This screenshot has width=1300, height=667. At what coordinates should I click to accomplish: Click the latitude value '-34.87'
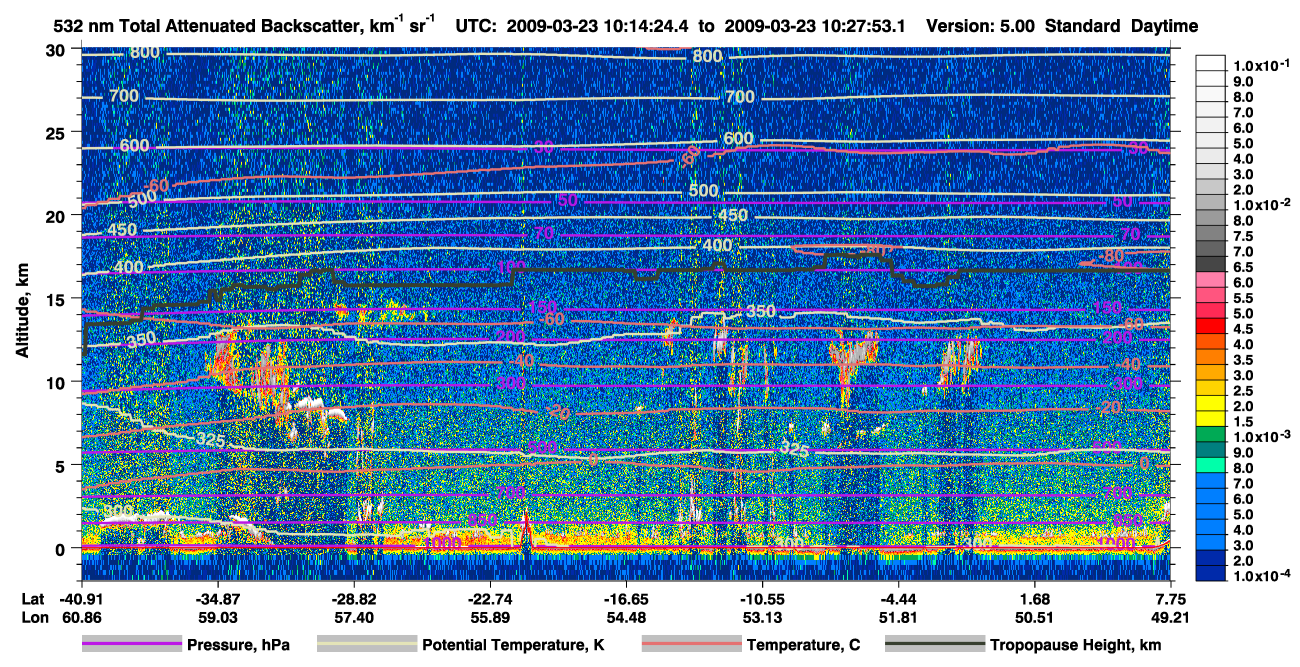[x=217, y=598]
